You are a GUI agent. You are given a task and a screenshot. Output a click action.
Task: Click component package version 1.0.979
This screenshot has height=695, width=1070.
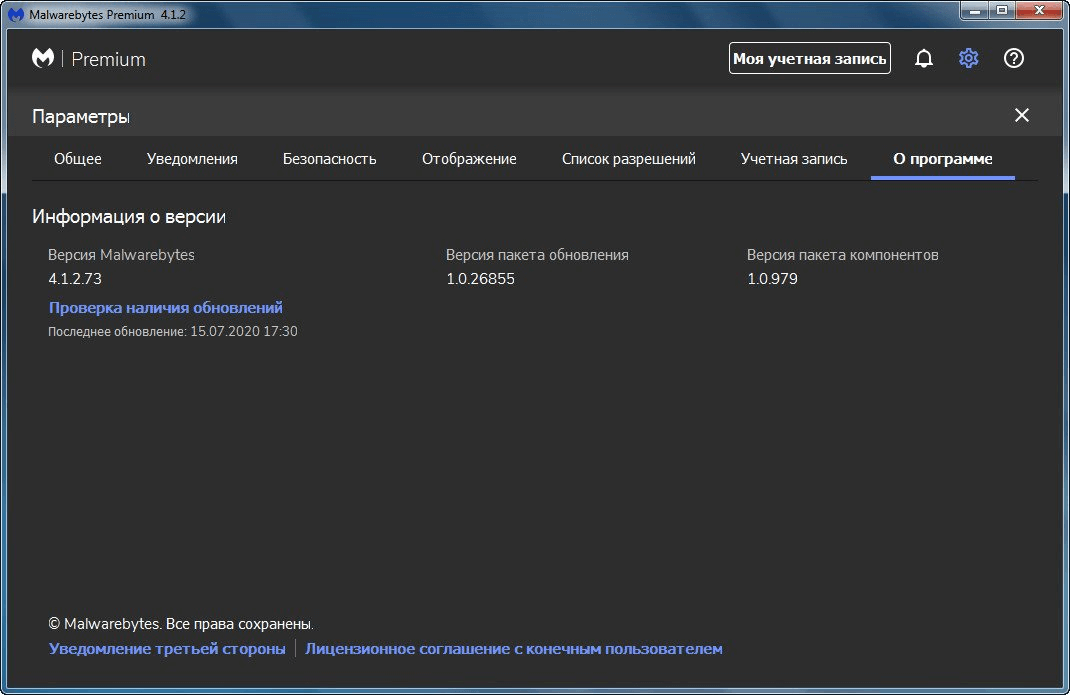(772, 279)
